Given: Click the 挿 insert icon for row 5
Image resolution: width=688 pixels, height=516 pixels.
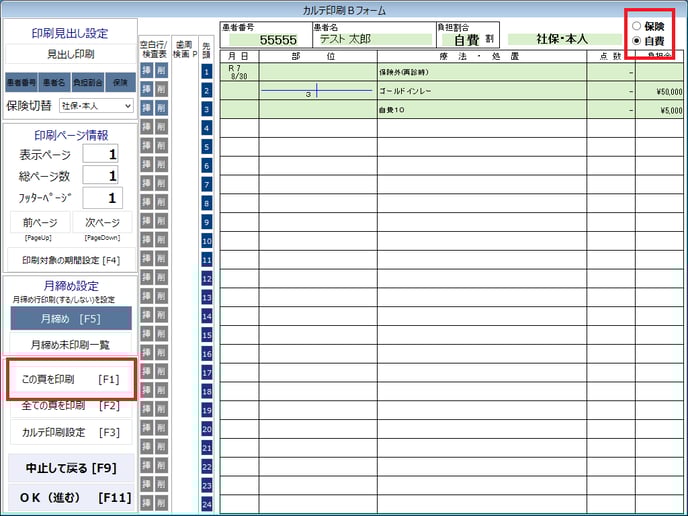Looking at the screenshot, I should (145, 147).
